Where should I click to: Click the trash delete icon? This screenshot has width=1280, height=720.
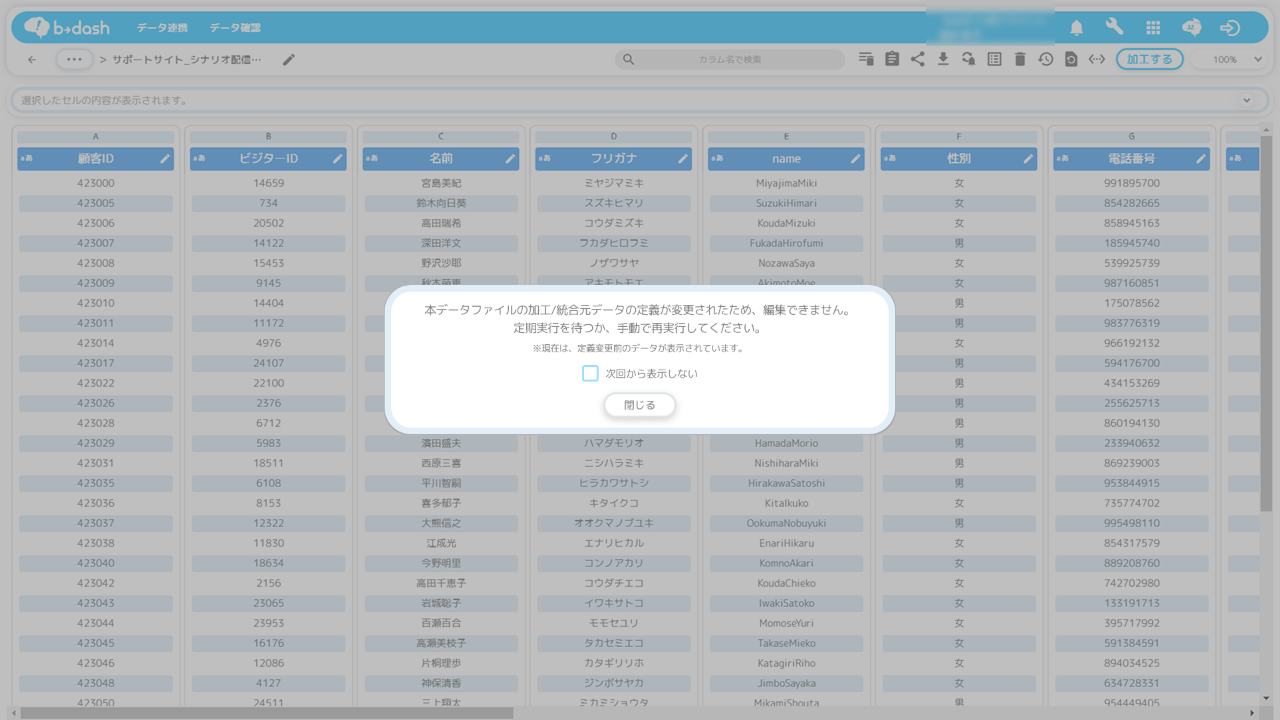pos(1020,59)
